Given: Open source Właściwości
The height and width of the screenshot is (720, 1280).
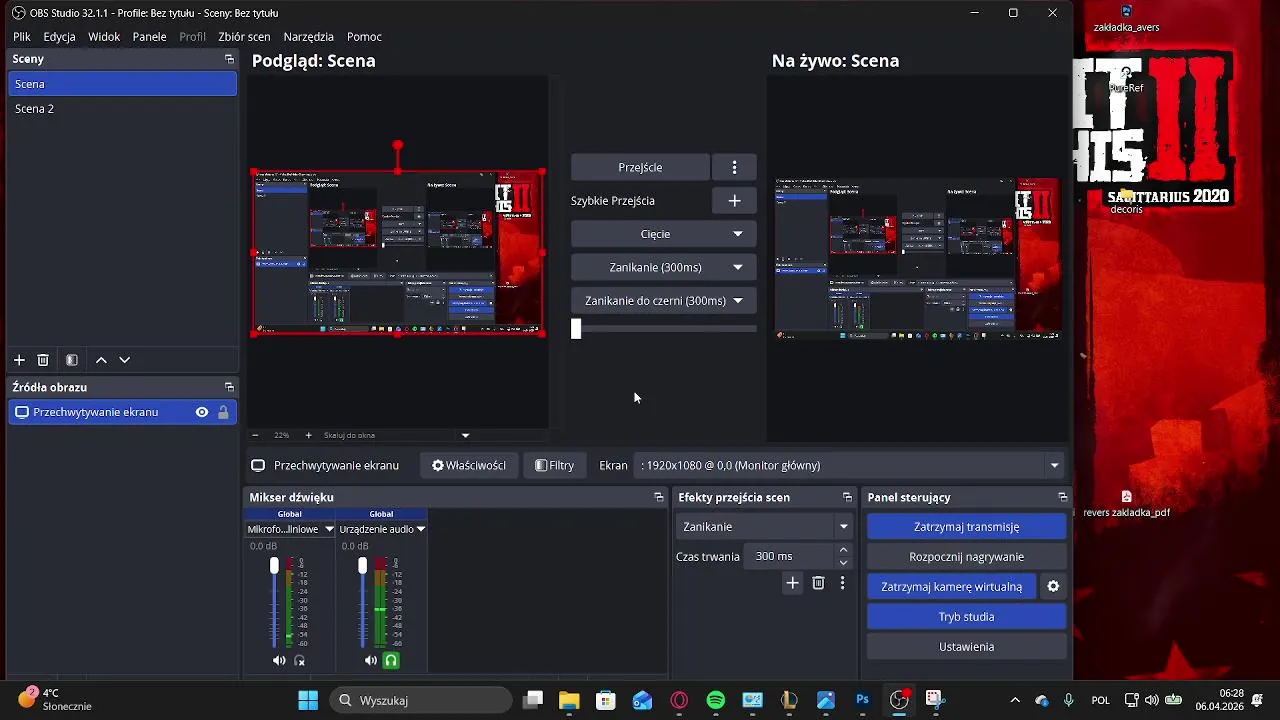Looking at the screenshot, I should point(469,465).
